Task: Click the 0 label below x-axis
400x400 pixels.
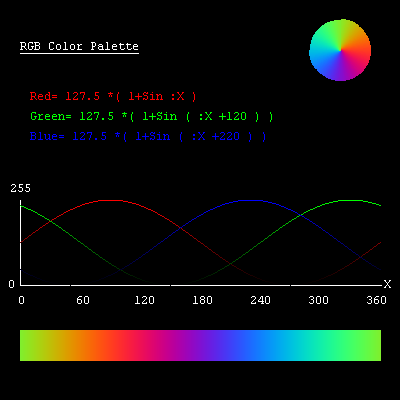Action: coord(22,300)
